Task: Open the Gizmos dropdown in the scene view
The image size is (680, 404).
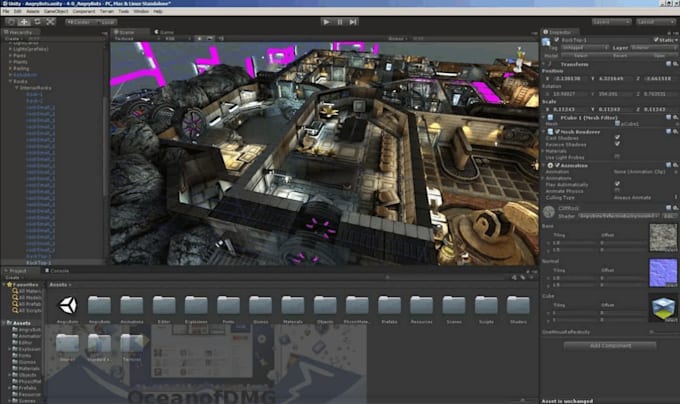Action: click(x=397, y=39)
